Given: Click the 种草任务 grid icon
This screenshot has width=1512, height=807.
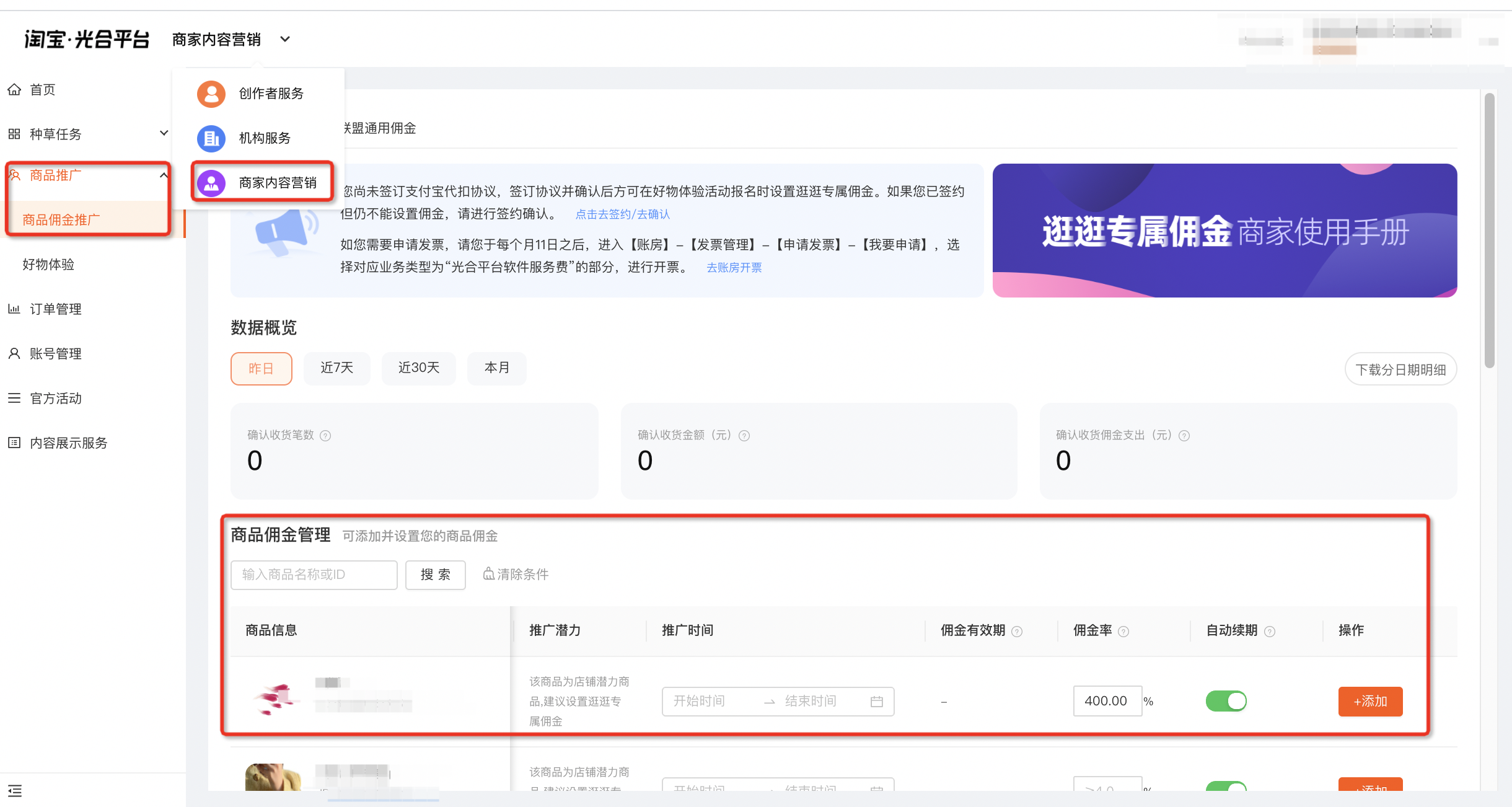Looking at the screenshot, I should click(x=14, y=134).
